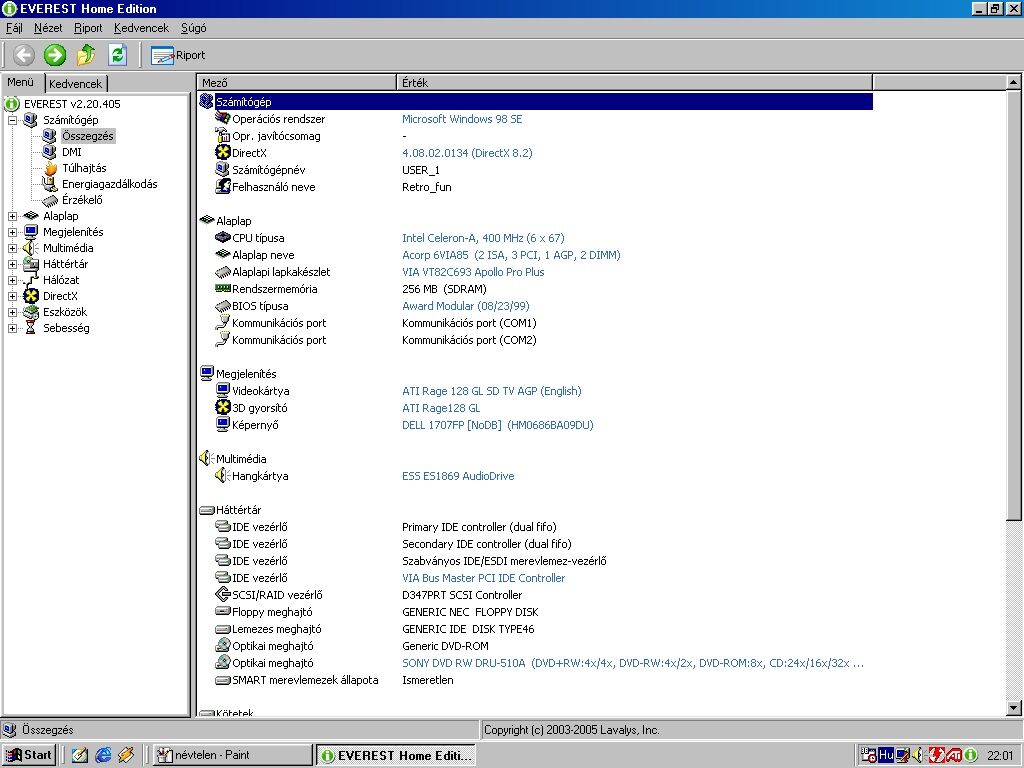Image resolution: width=1024 pixels, height=768 pixels.
Task: Launch Internet Explorer from quick launch
Action: tap(103, 754)
